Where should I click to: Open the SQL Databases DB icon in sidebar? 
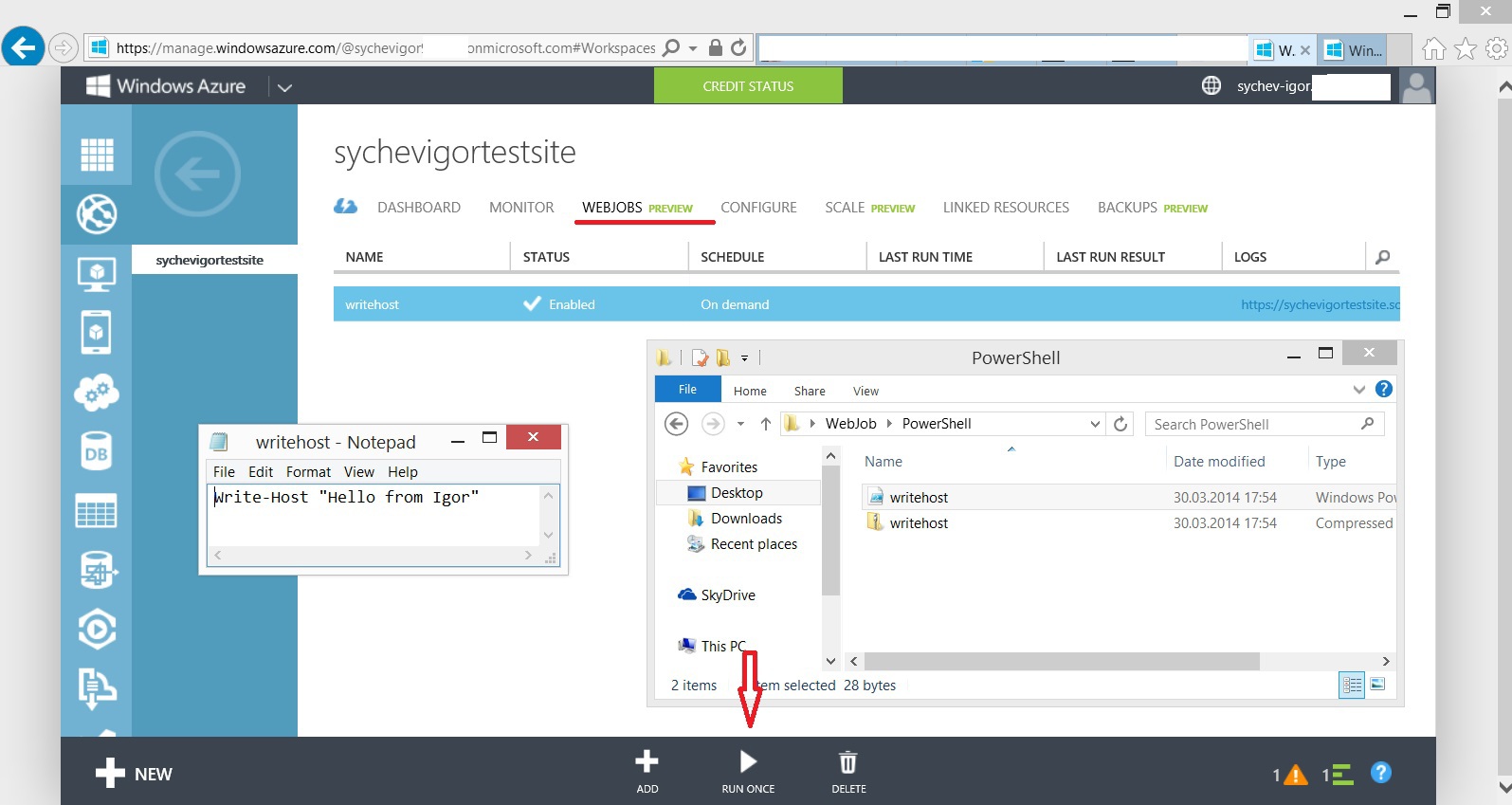click(97, 451)
